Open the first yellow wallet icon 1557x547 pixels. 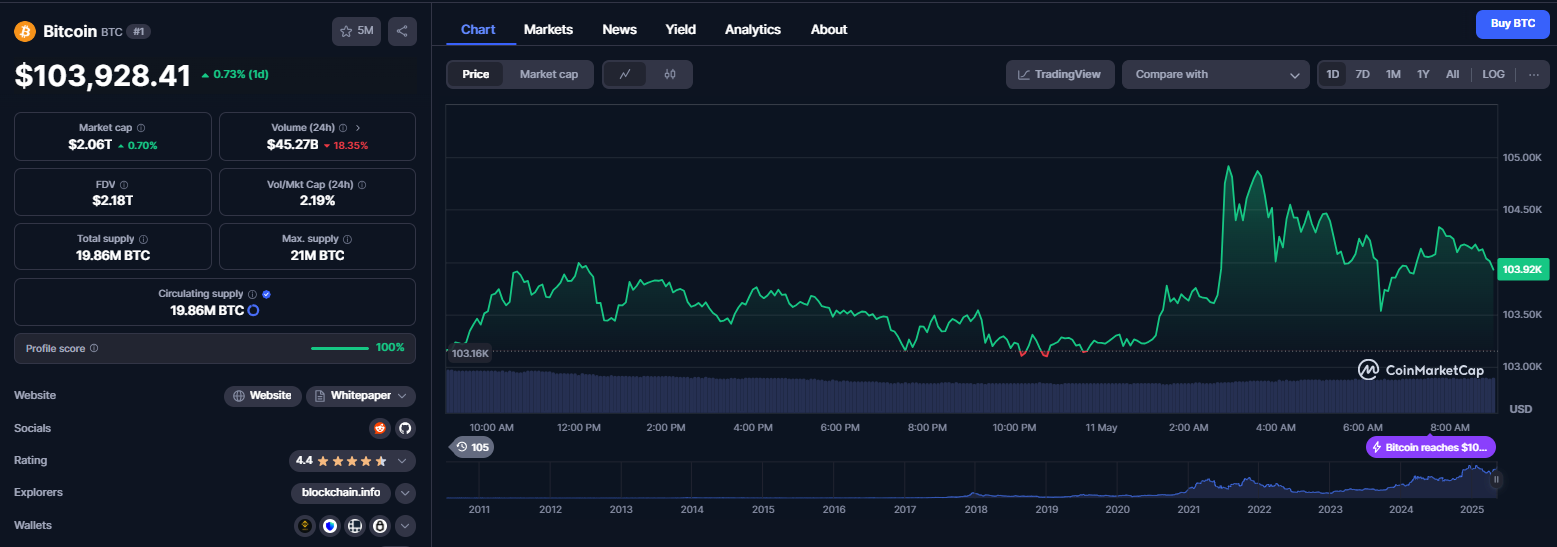[305, 525]
